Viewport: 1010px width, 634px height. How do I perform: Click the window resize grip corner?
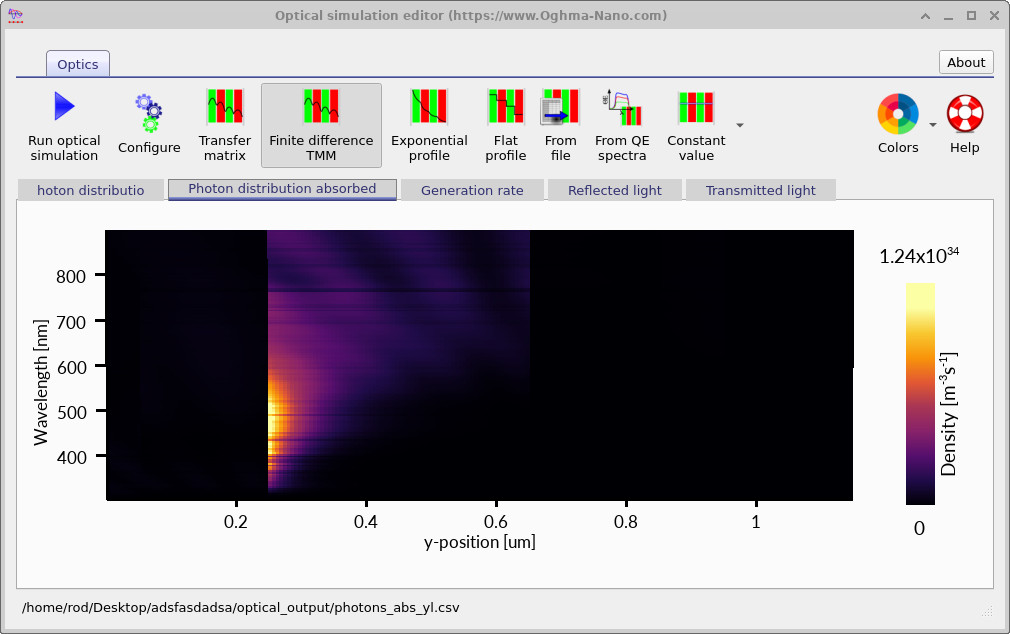click(x=987, y=611)
